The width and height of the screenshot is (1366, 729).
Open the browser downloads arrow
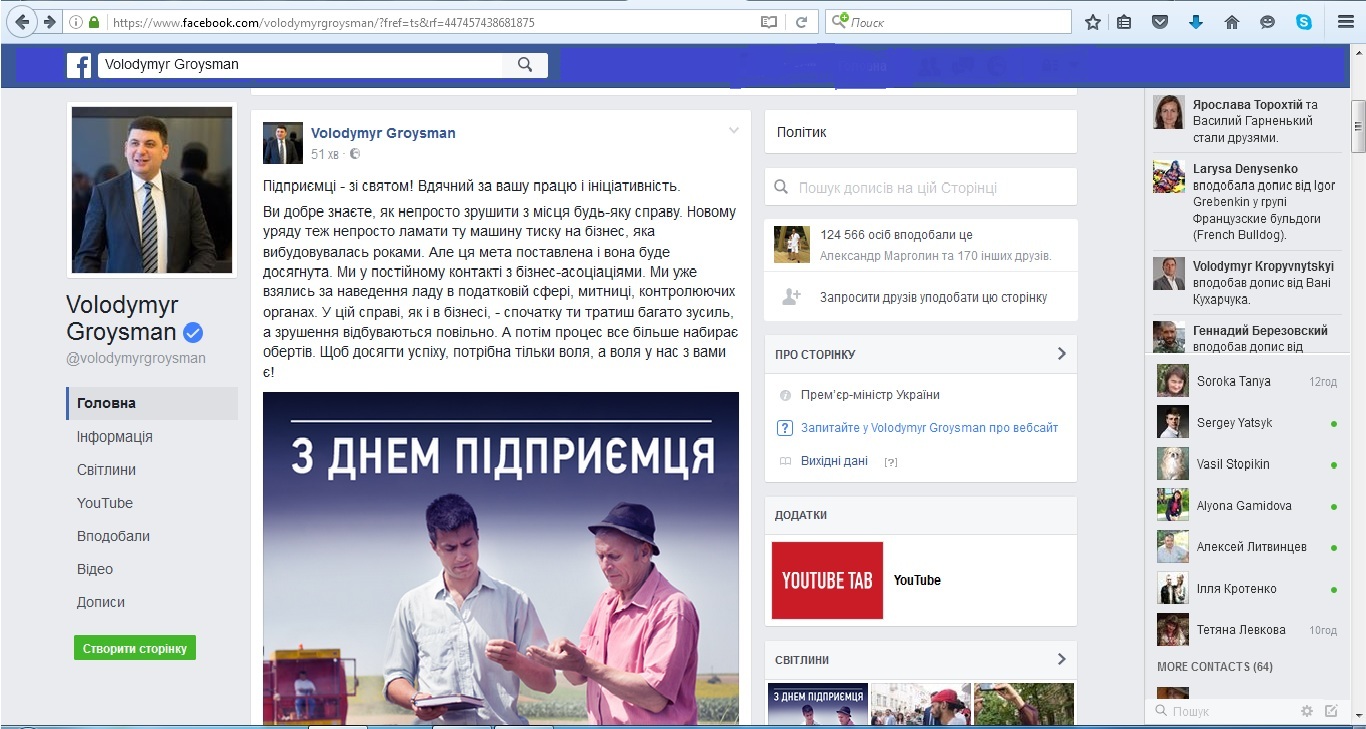pyautogui.click(x=1196, y=22)
